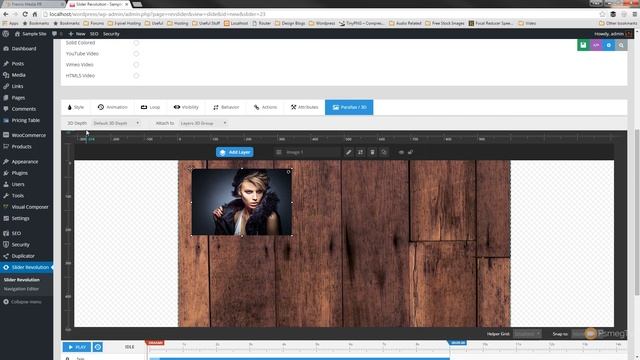The image size is (640, 360).
Task: Open Visual Composer in the sidebar
Action: [x=30, y=207]
